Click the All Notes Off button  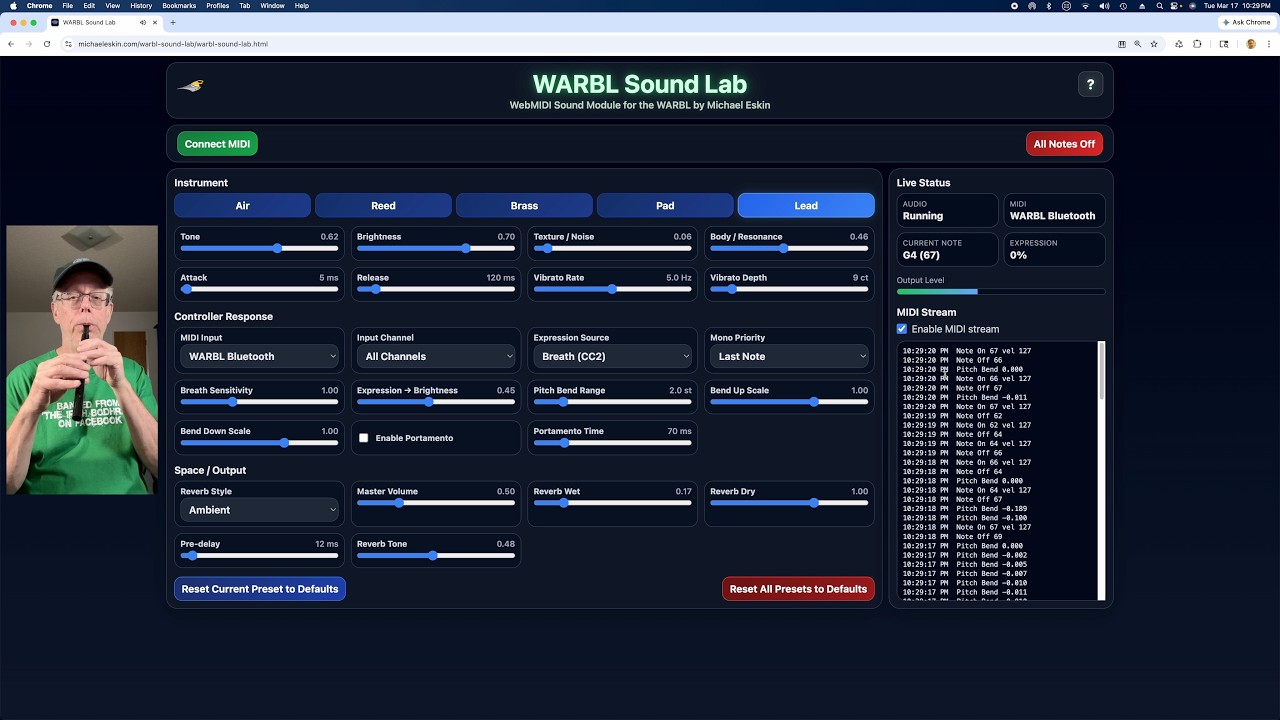[x=1064, y=144]
